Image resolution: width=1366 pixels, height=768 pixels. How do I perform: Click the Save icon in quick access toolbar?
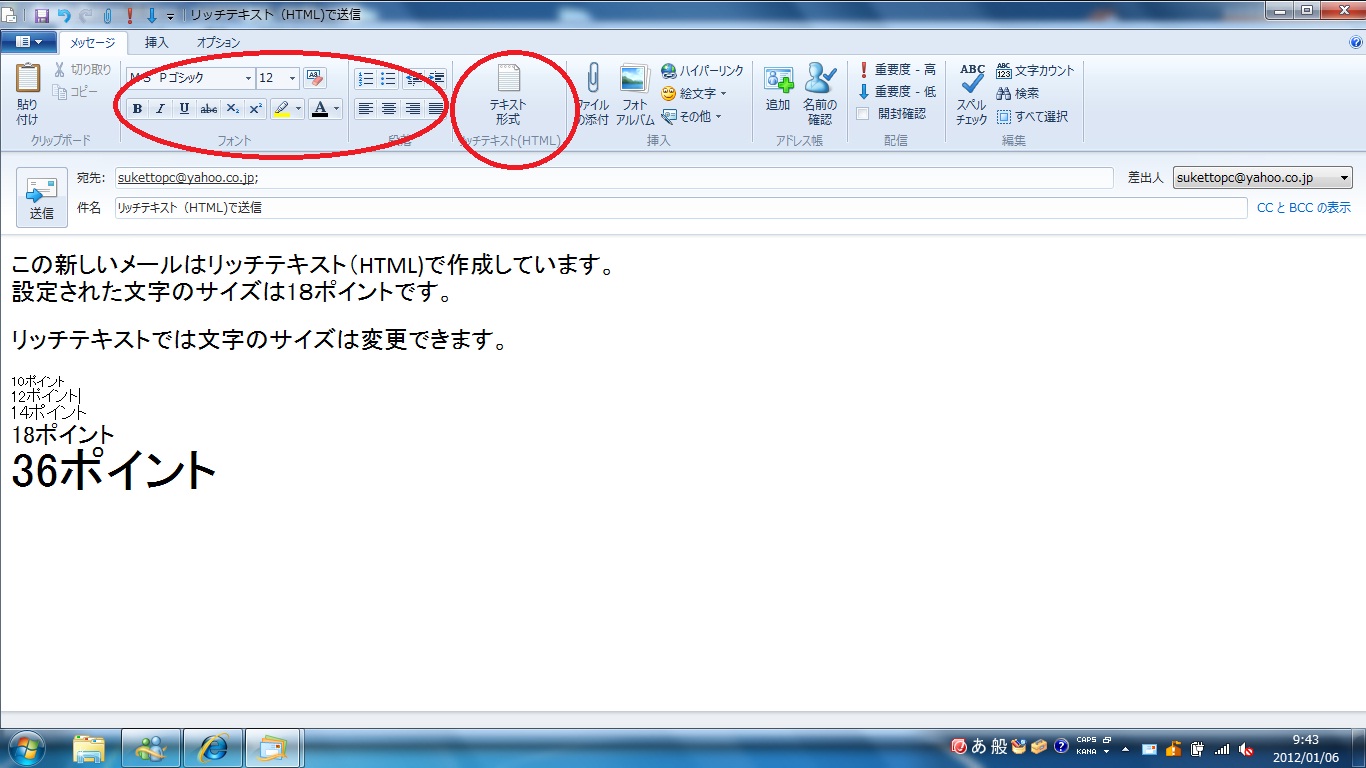click(42, 15)
